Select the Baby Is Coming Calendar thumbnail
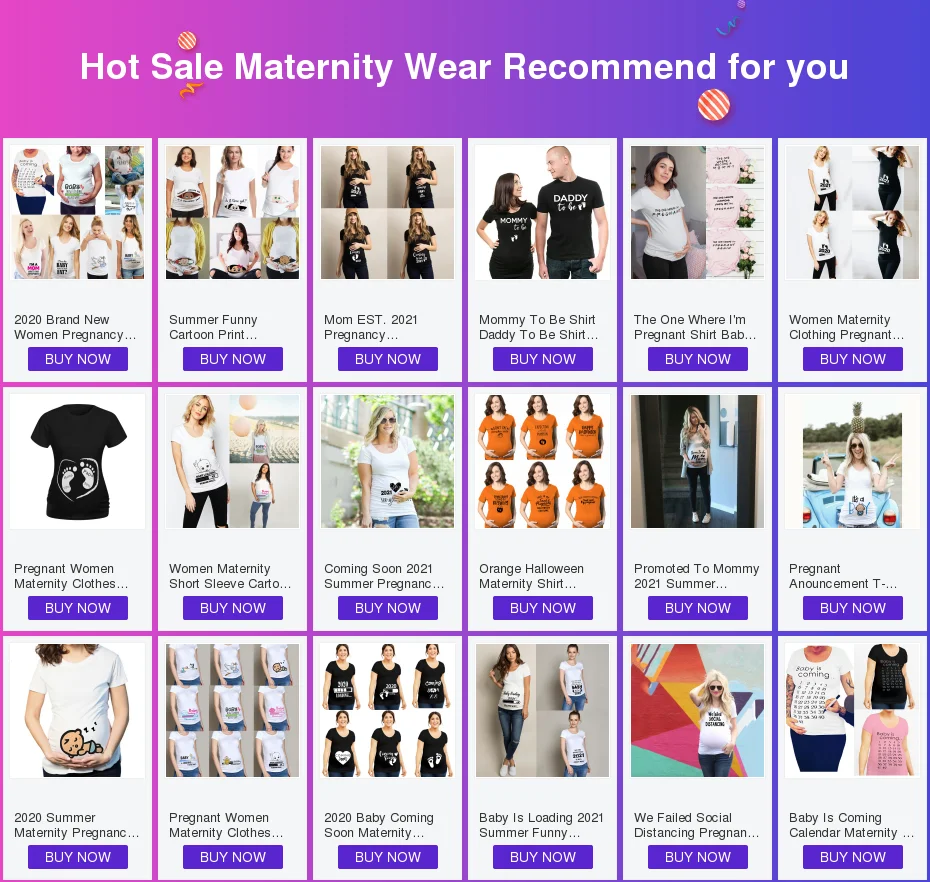930x882 pixels. (852, 711)
